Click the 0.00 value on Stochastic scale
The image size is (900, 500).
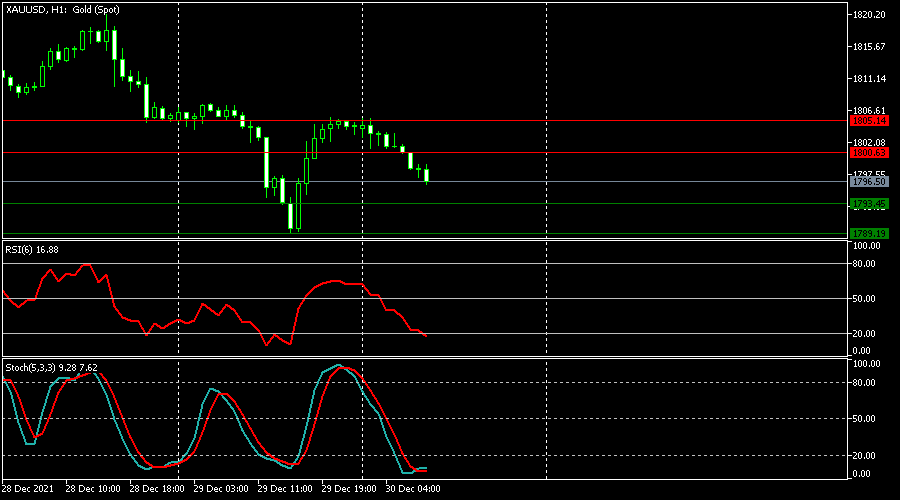click(x=862, y=474)
